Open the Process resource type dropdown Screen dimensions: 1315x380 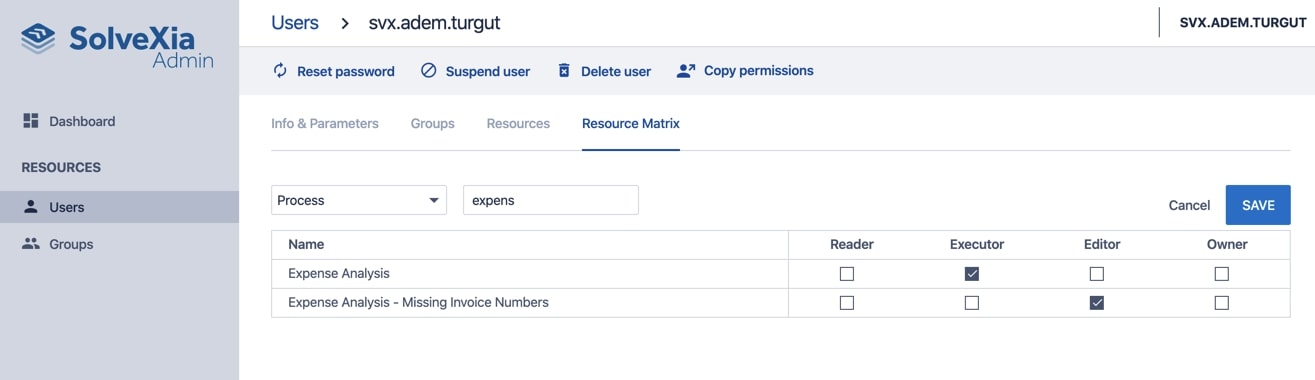[x=359, y=200]
